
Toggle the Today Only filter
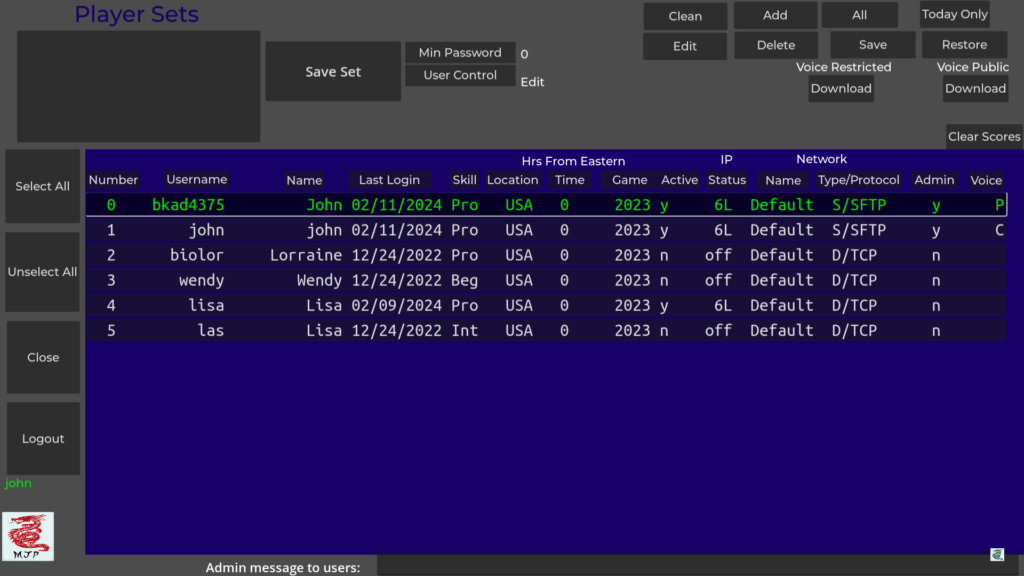point(954,14)
